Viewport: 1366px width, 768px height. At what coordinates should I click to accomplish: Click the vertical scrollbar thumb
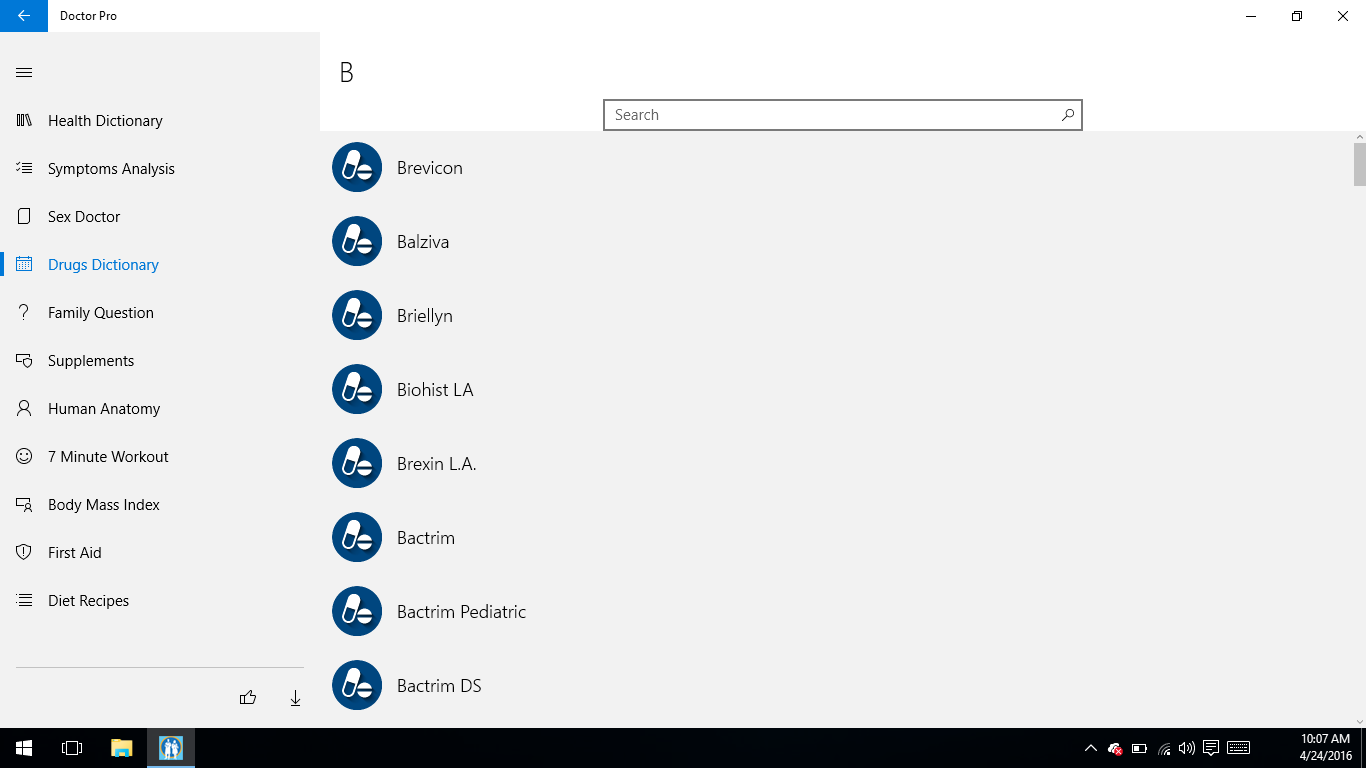click(1359, 164)
